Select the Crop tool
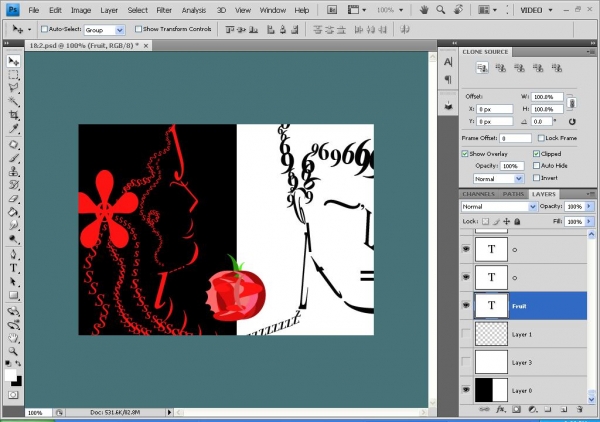 coord(13,114)
